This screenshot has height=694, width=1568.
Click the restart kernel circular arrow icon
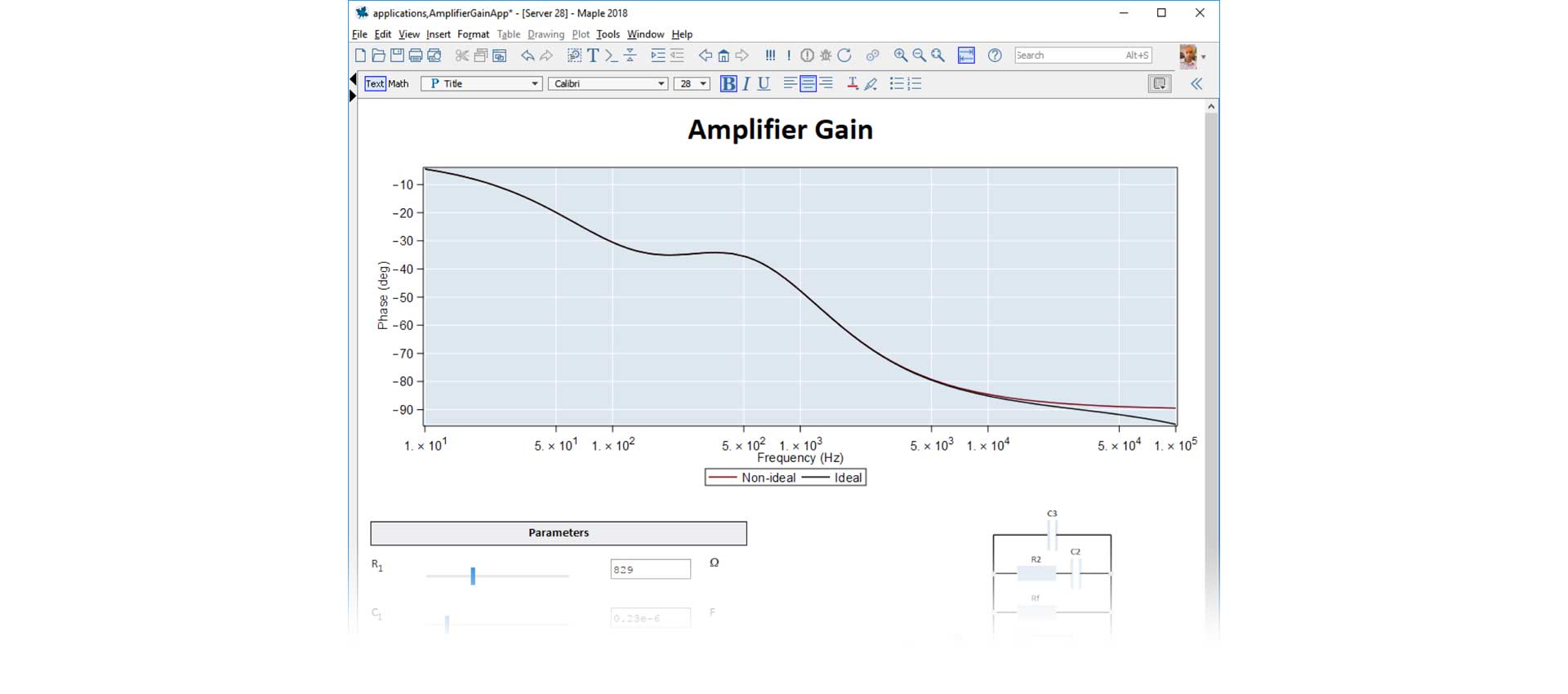(844, 56)
